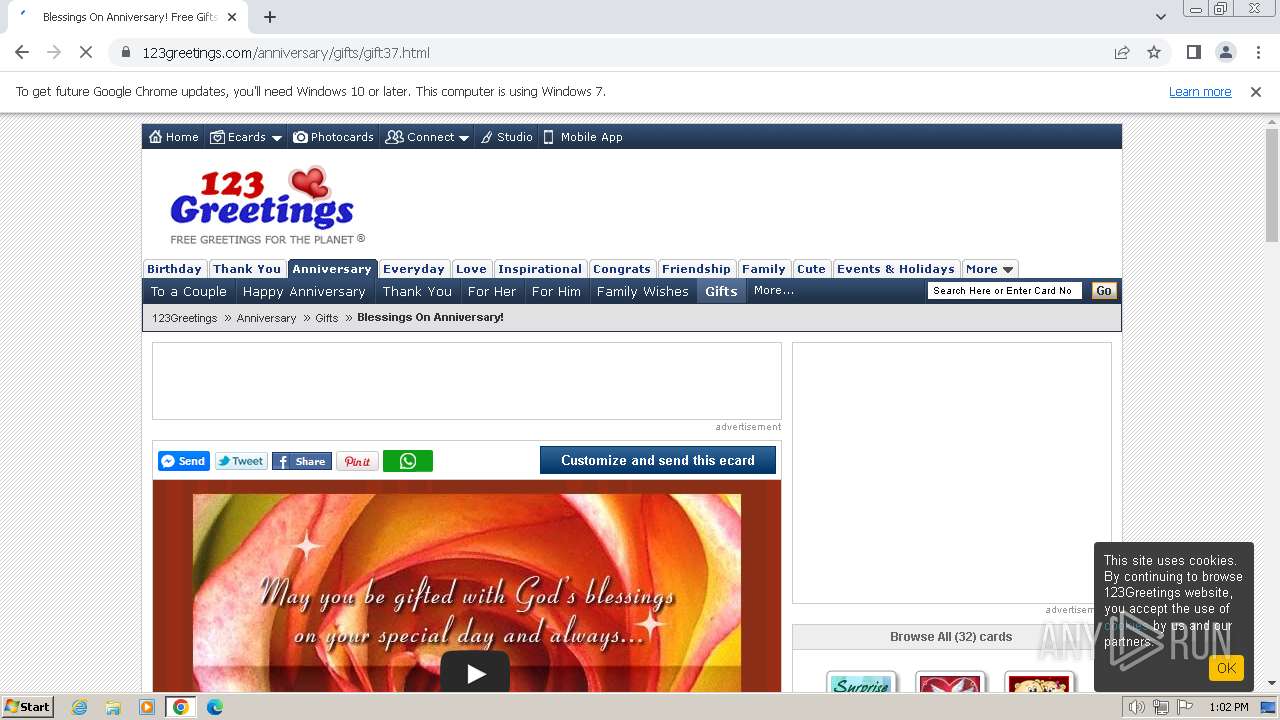Select the Everyday category tab
This screenshot has width=1280, height=720.
[414, 269]
